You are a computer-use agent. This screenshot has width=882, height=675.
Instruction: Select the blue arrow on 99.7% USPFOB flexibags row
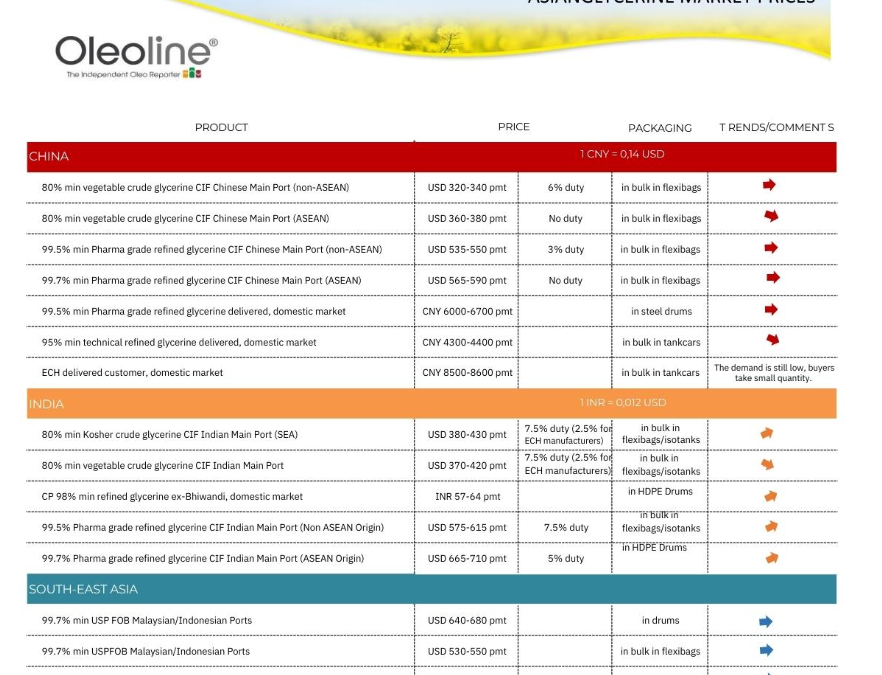click(767, 651)
